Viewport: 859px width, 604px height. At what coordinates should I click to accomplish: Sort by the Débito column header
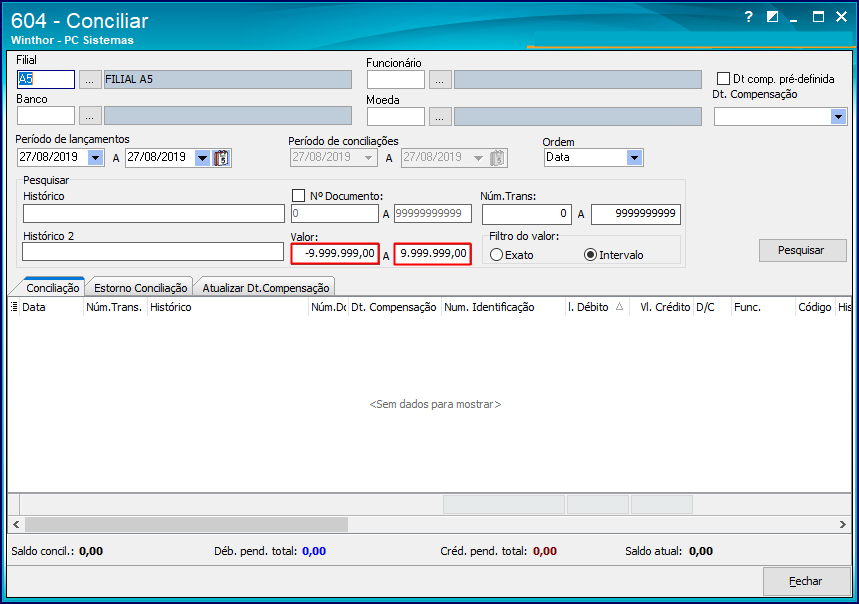[597, 307]
